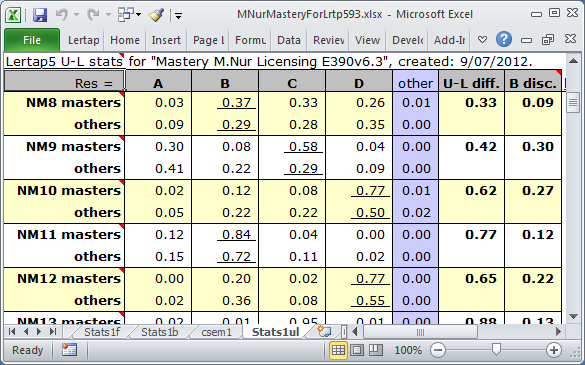The image size is (585, 365).
Task: Jump to the first sheet tab
Action: coord(12,331)
